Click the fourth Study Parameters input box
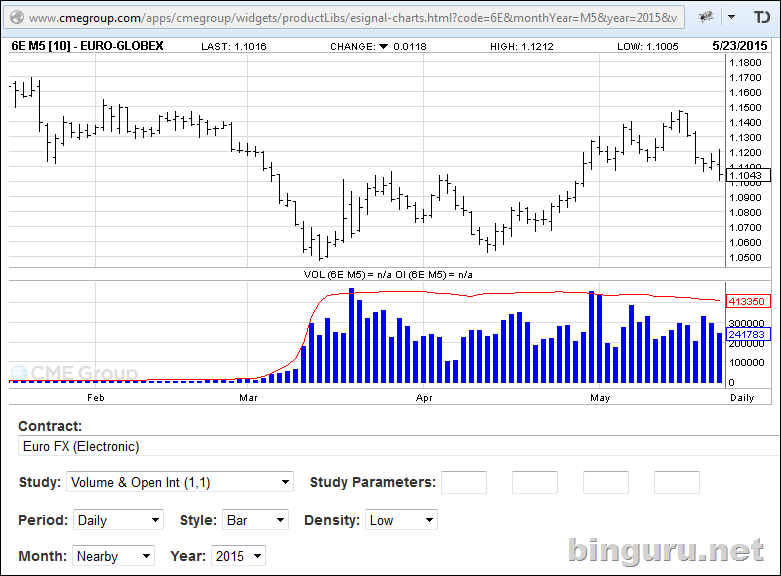The image size is (781, 576). [676, 482]
